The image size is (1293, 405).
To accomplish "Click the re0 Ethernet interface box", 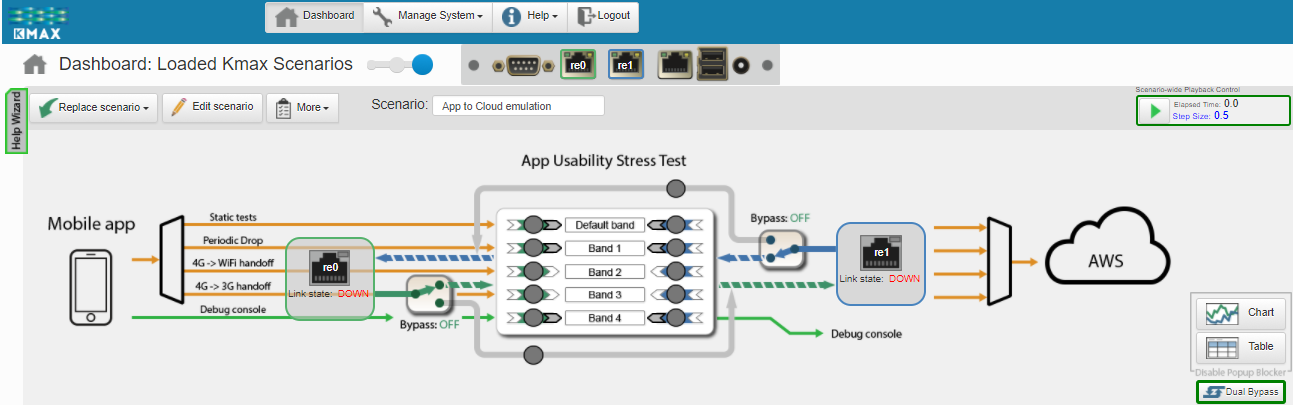I will pyautogui.click(x=330, y=279).
